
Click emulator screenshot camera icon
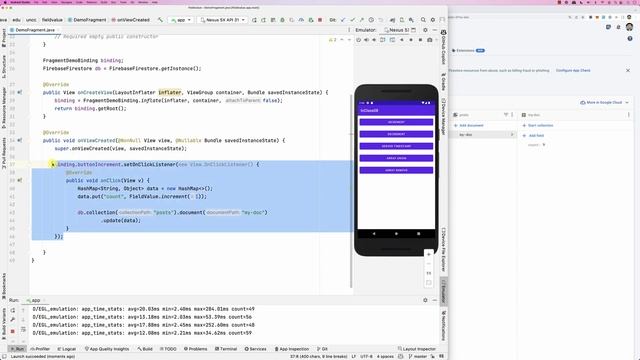coord(430,40)
